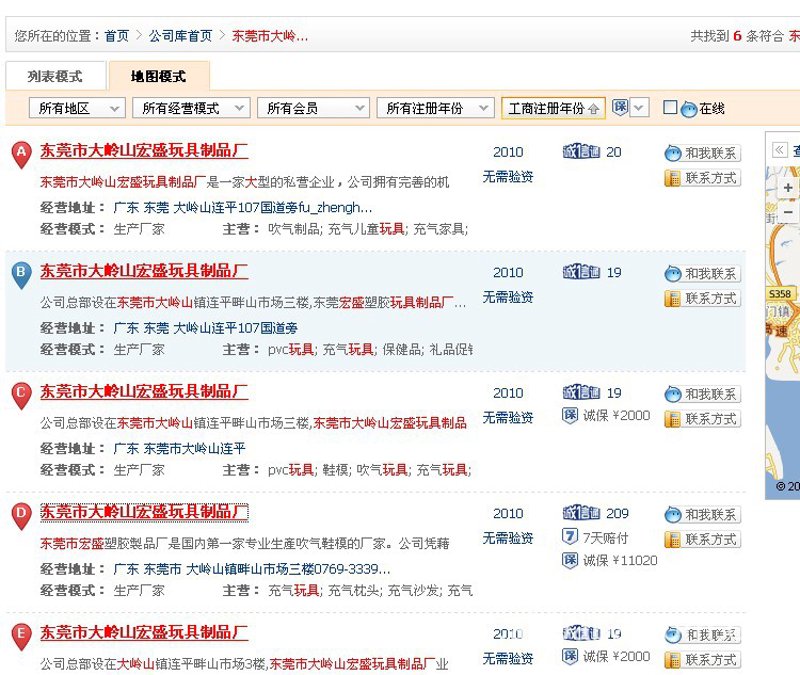This screenshot has width=800, height=675.
Task: Go to 公司库首页 breadcrumb link
Action: click(x=181, y=36)
